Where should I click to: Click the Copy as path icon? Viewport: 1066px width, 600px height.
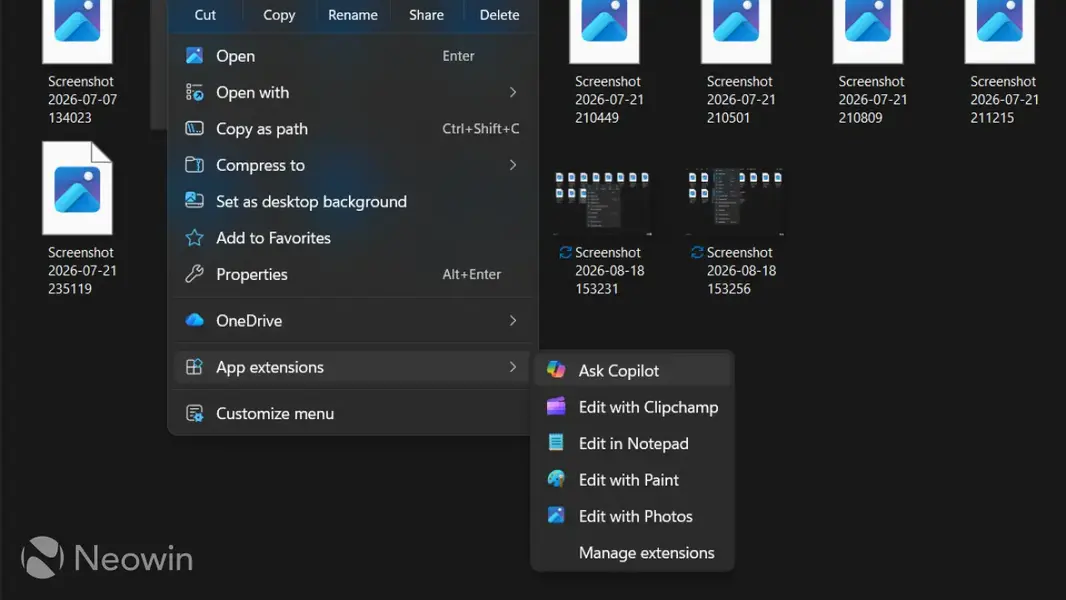tap(194, 128)
